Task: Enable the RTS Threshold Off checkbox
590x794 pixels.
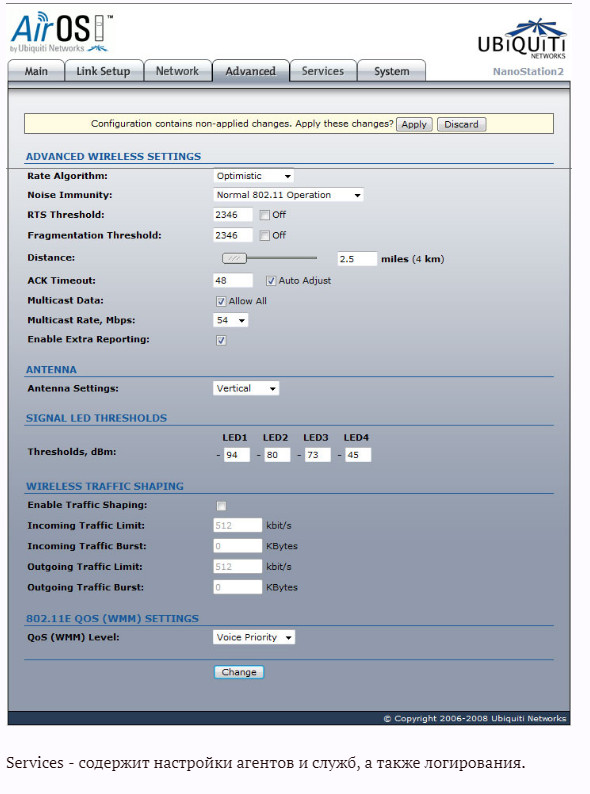Action: [x=264, y=215]
